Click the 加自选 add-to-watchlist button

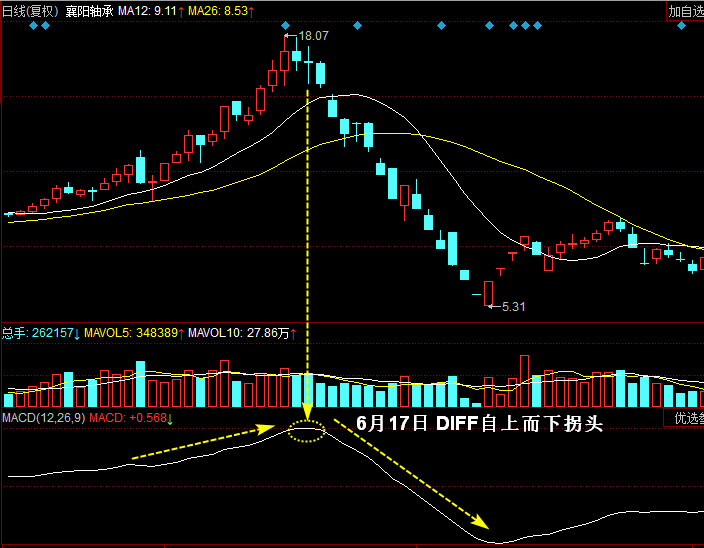point(684,12)
